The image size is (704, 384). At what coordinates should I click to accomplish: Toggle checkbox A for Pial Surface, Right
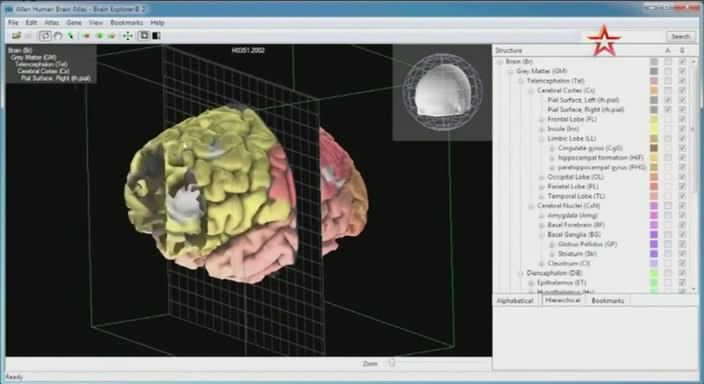pyautogui.click(x=668, y=109)
